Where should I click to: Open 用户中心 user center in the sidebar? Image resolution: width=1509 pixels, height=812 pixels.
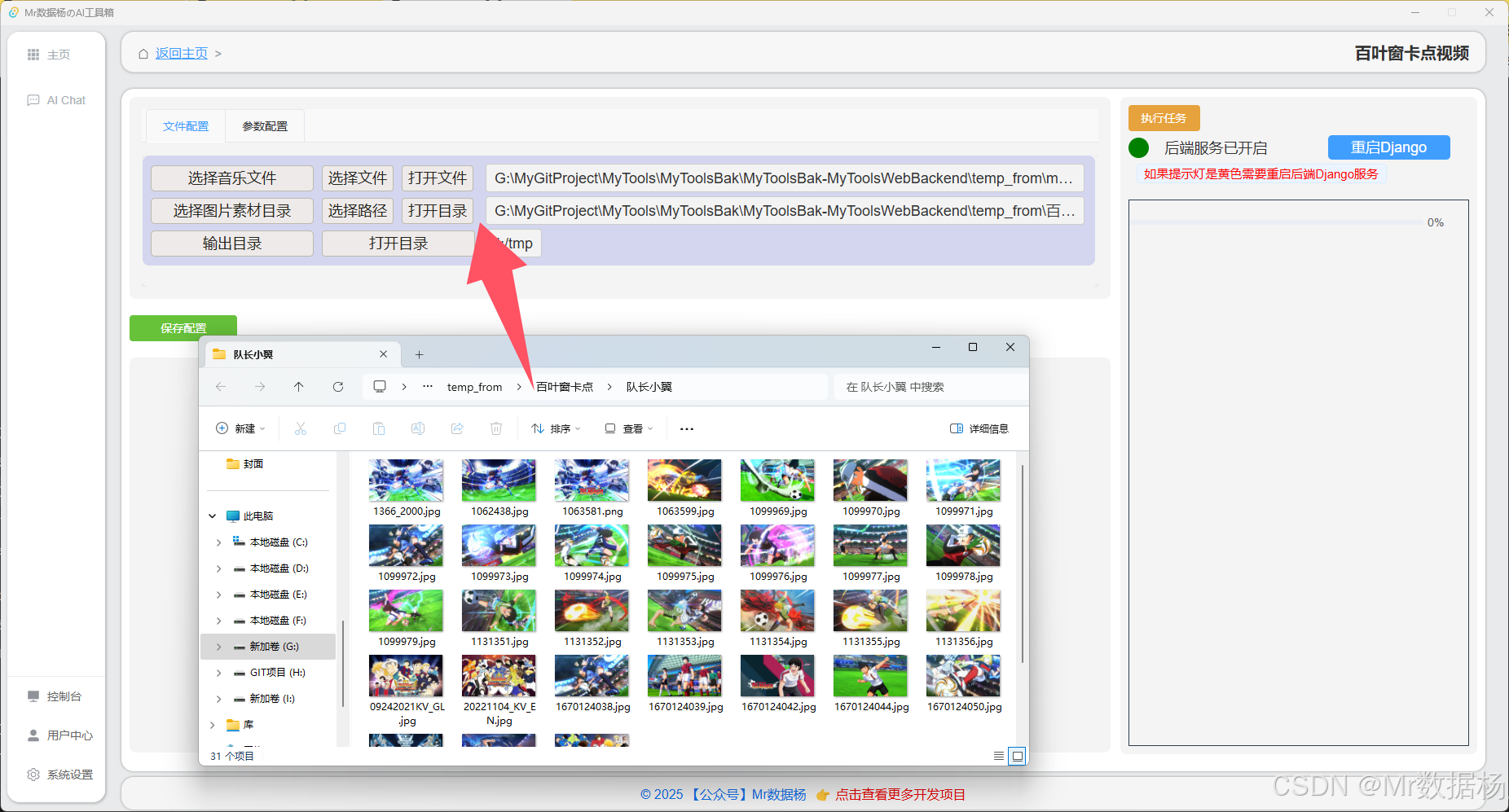click(x=60, y=735)
